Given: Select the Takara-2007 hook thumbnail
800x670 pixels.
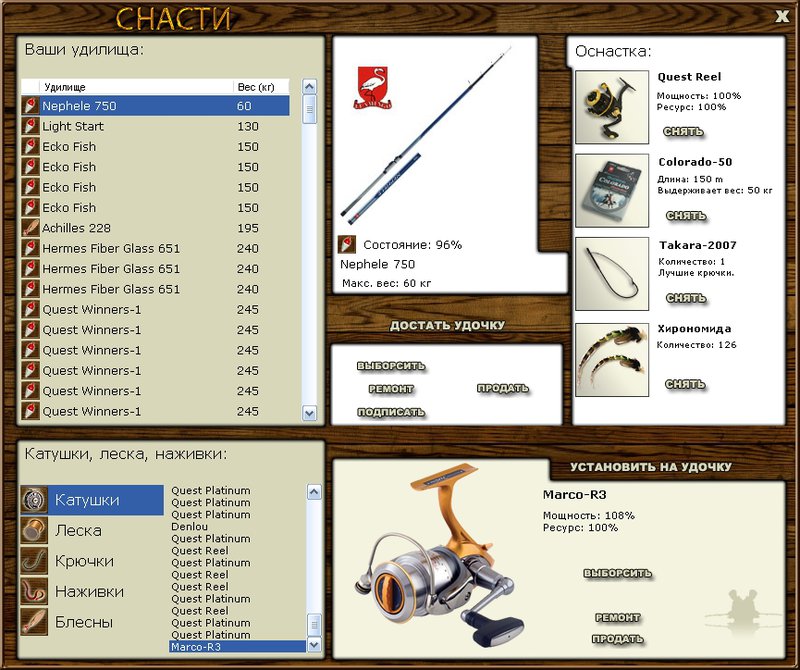Looking at the screenshot, I should pyautogui.click(x=612, y=274).
